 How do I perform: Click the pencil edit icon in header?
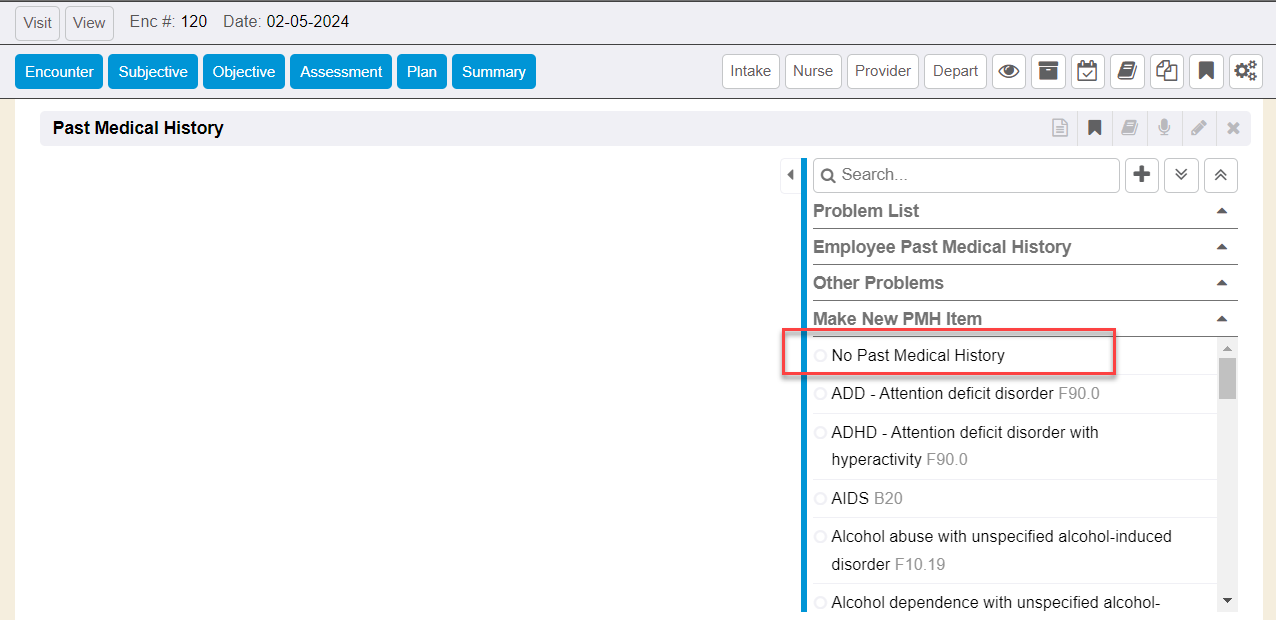[x=1198, y=128]
